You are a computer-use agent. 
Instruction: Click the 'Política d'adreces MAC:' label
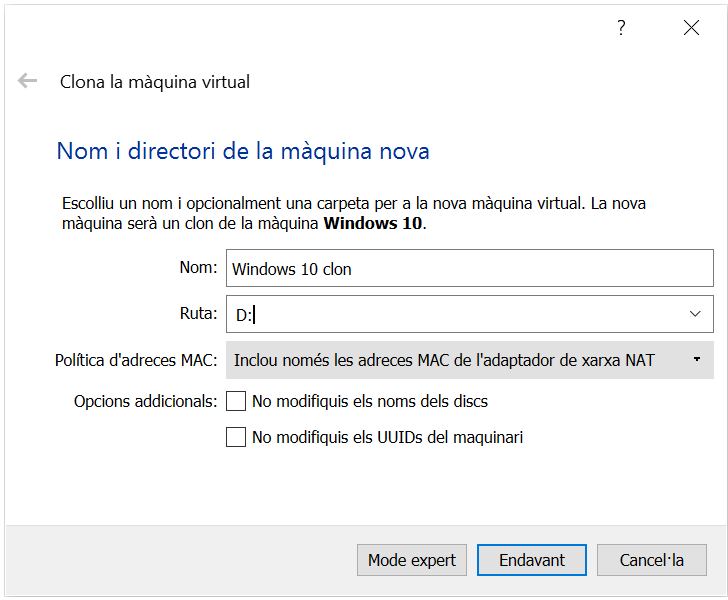pyautogui.click(x=136, y=360)
